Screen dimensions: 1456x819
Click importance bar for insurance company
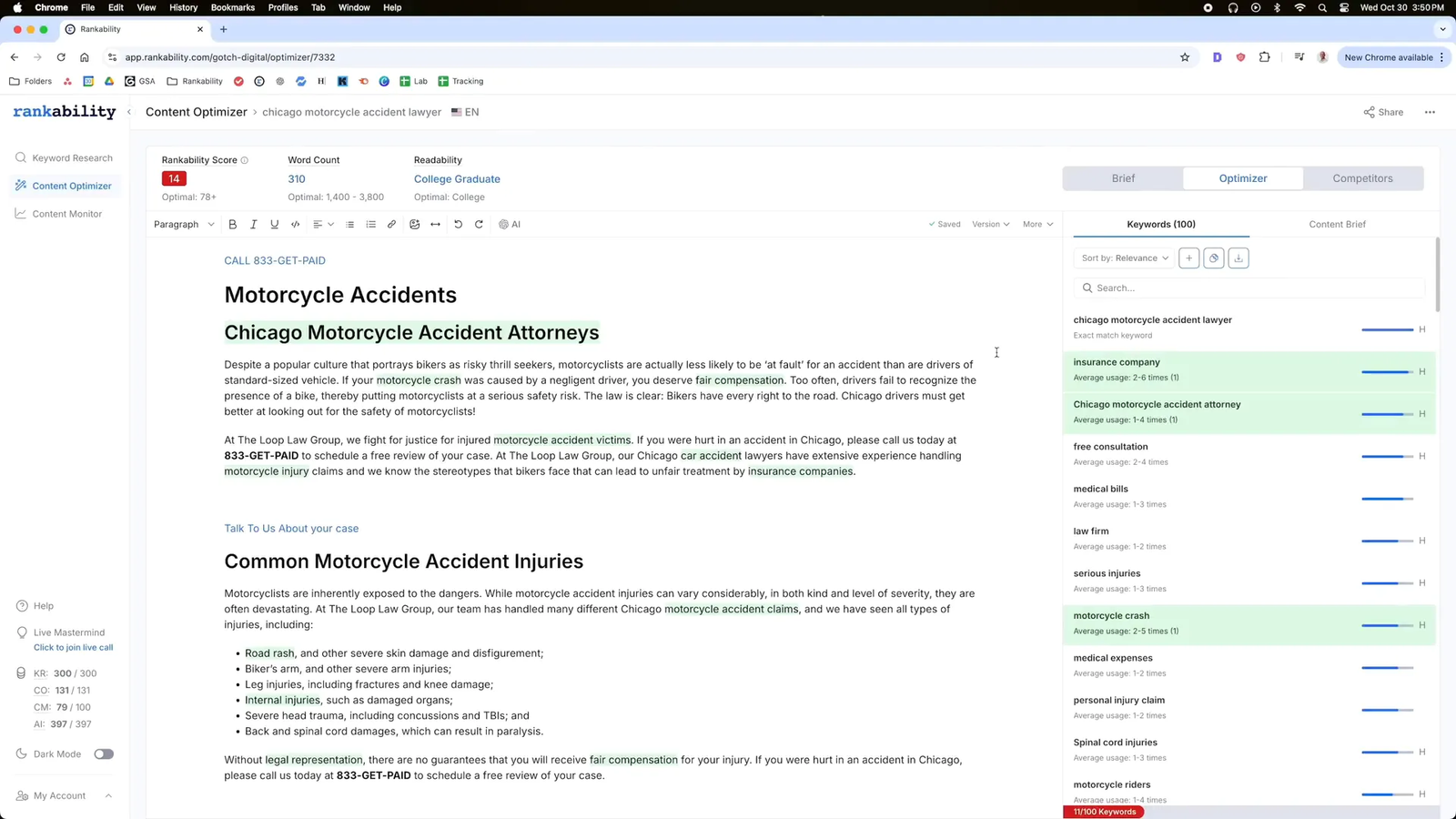click(x=1388, y=372)
